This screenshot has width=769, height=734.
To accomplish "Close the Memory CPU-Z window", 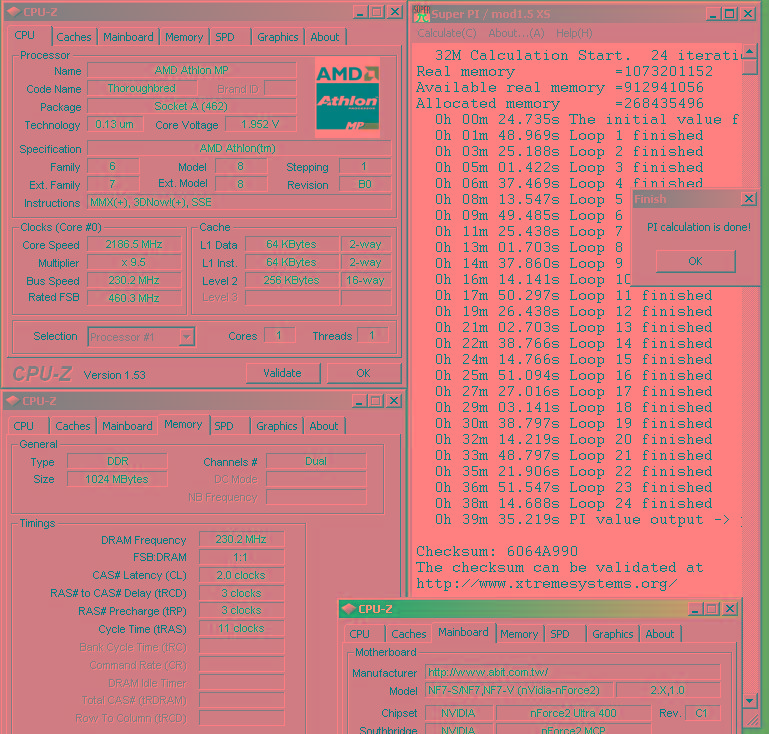I will pos(394,401).
